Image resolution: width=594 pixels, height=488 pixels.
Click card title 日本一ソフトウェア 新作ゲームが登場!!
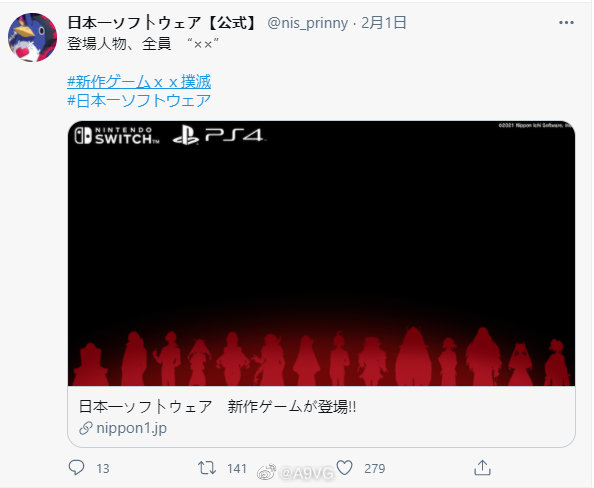pos(217,407)
